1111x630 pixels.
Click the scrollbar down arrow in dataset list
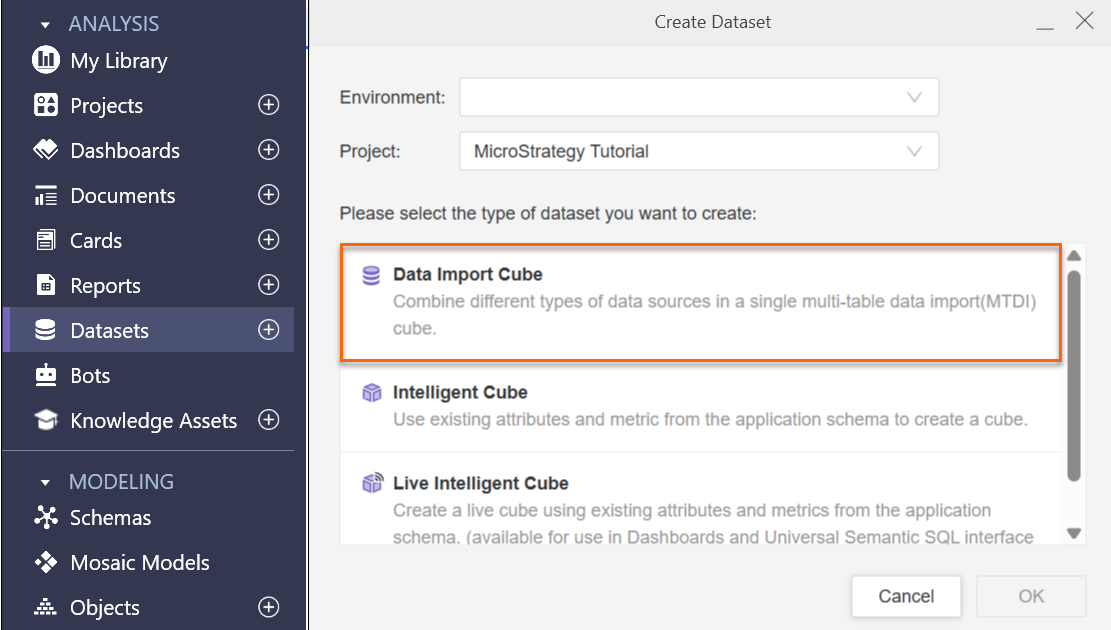pos(1075,534)
